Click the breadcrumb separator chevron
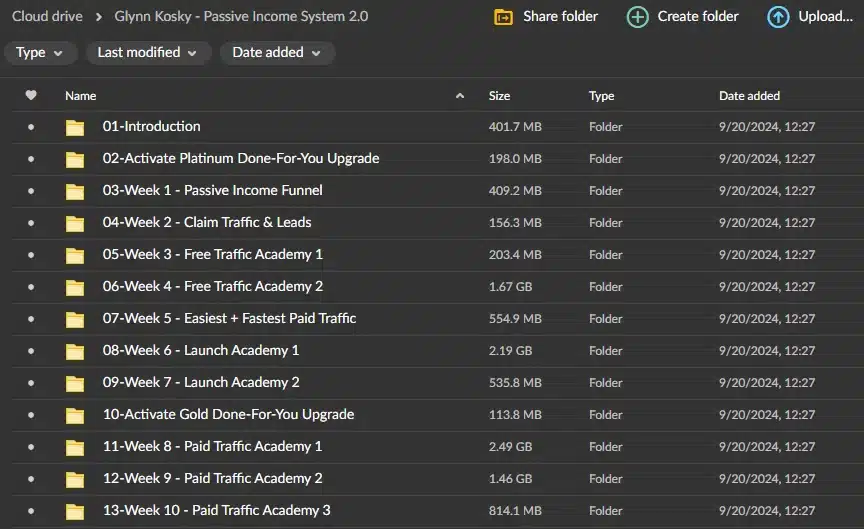The image size is (864, 529). tap(99, 17)
